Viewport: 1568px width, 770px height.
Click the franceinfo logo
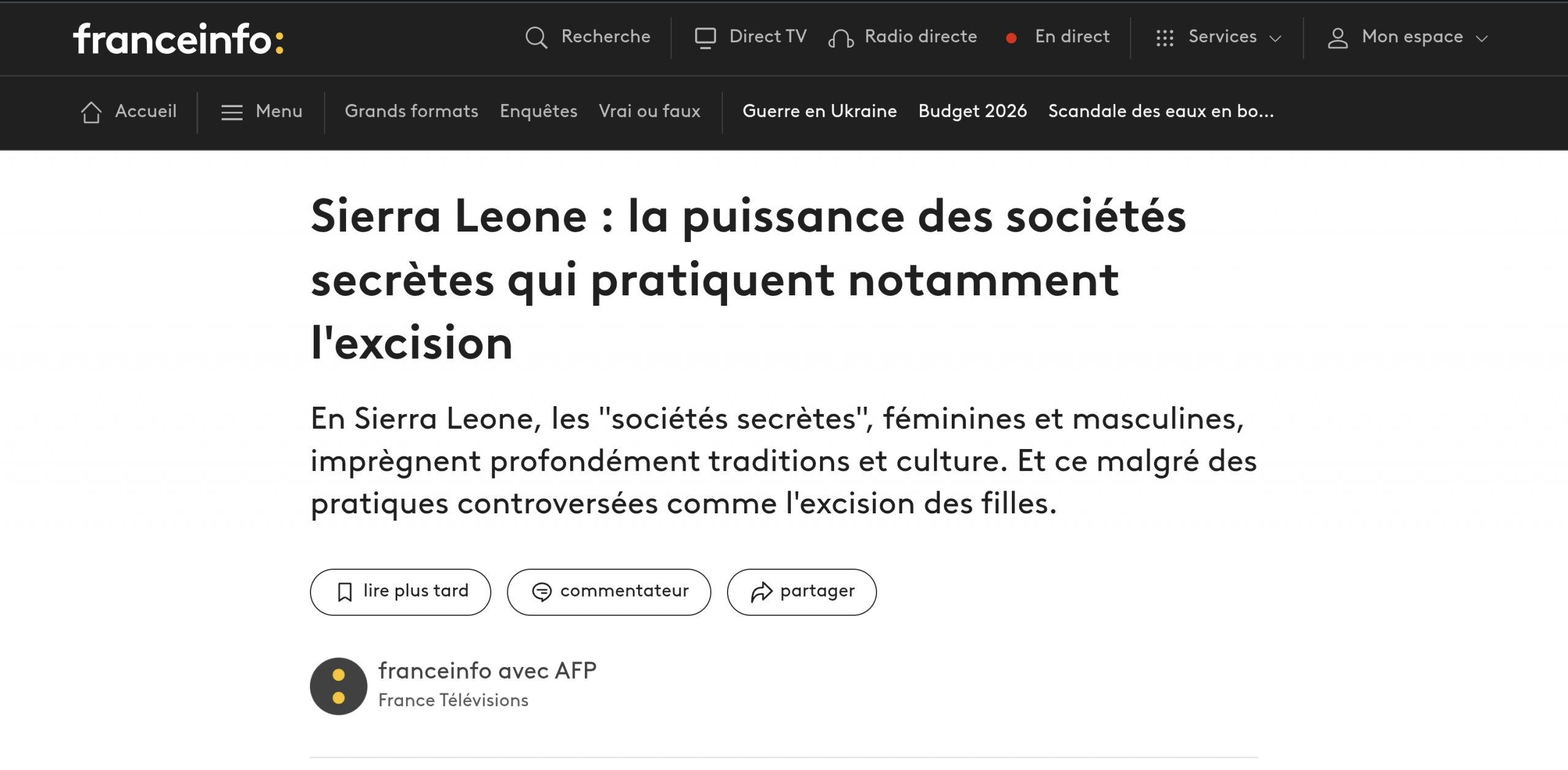(178, 39)
